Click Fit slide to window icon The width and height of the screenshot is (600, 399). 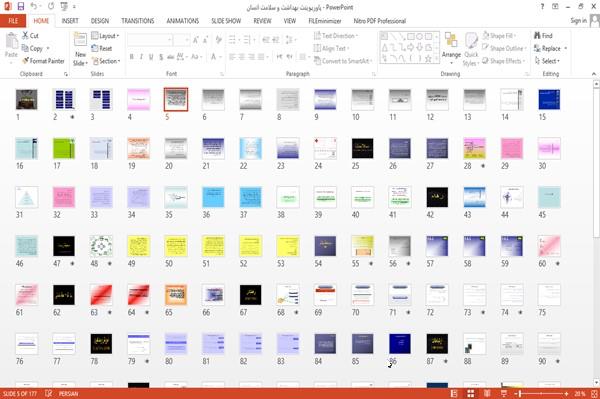click(x=594, y=394)
